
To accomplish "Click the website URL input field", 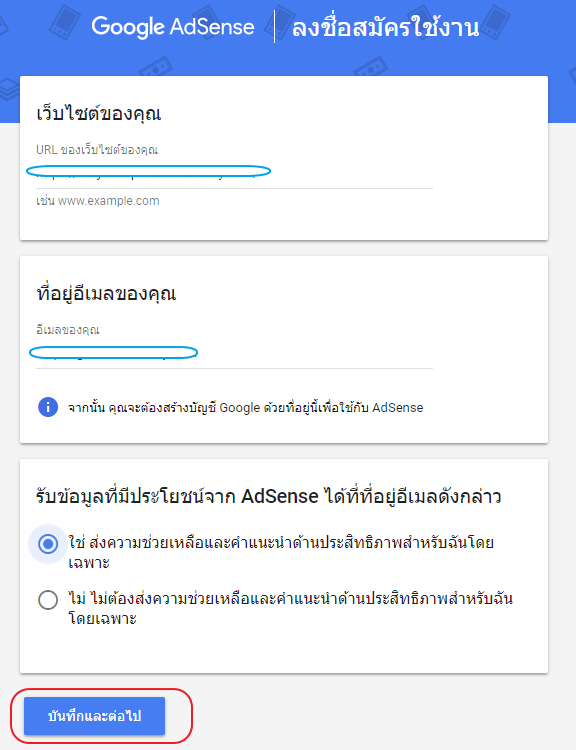I will pyautogui.click(x=234, y=174).
